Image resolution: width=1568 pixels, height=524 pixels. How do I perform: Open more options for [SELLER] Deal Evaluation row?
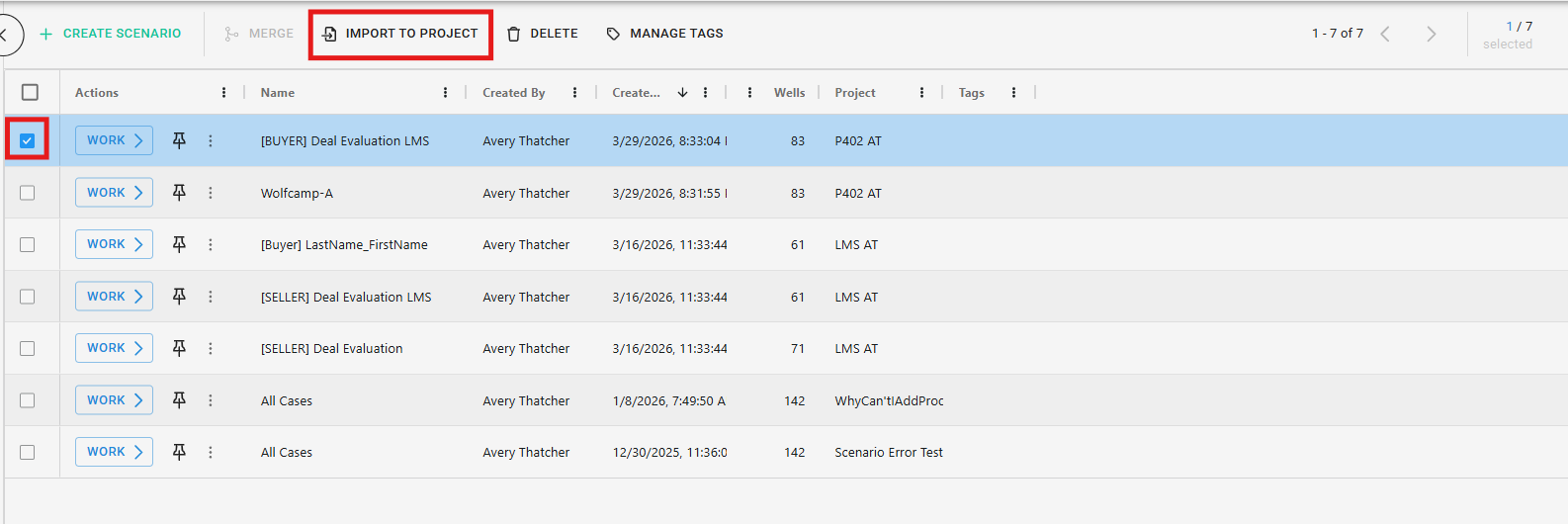[x=211, y=348]
